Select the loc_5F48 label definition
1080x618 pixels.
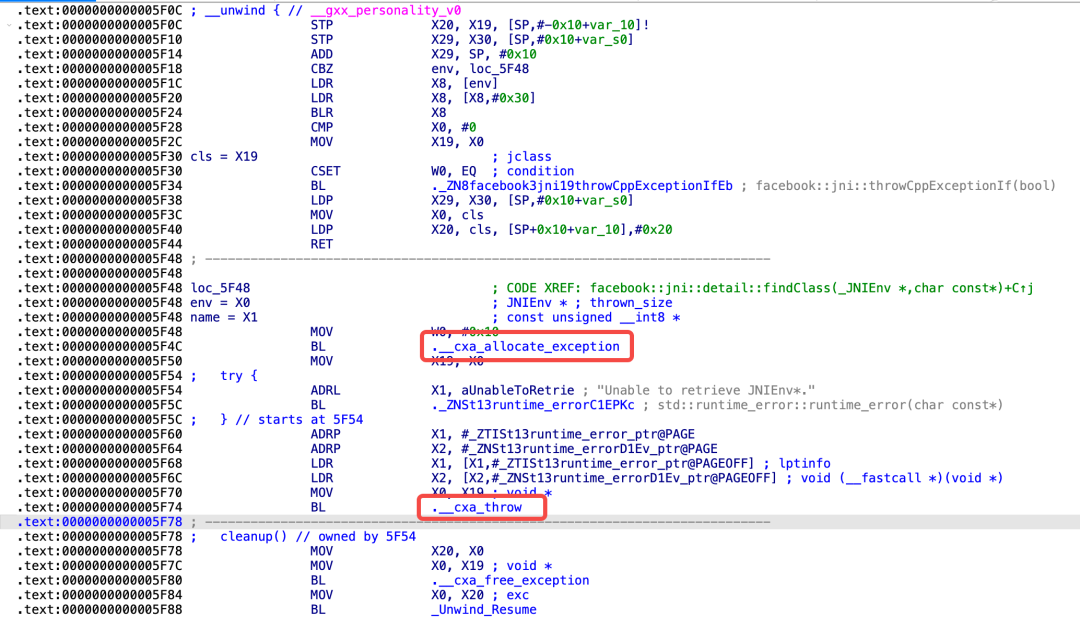pos(220,288)
